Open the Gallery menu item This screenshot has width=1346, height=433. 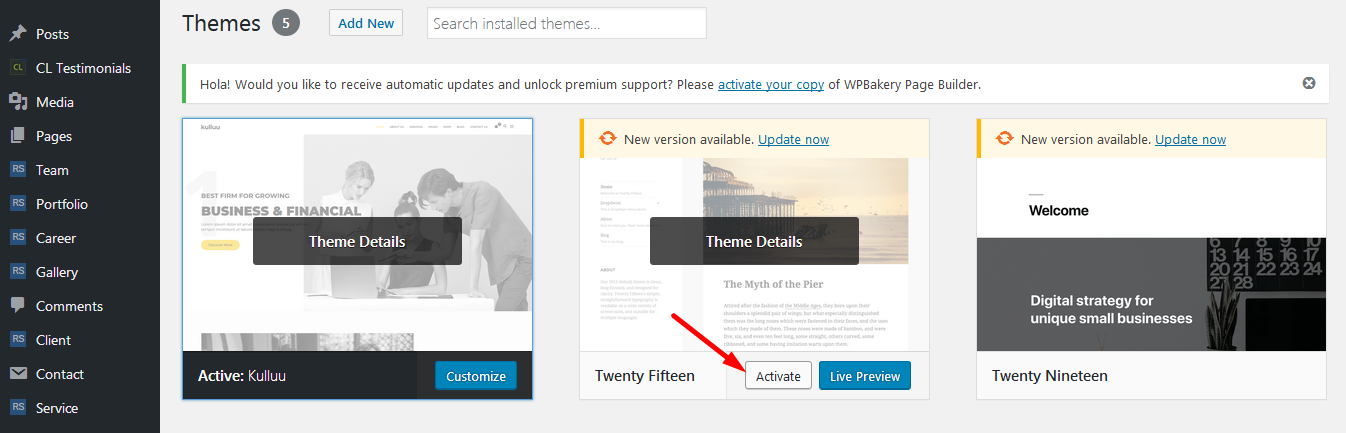[57, 272]
